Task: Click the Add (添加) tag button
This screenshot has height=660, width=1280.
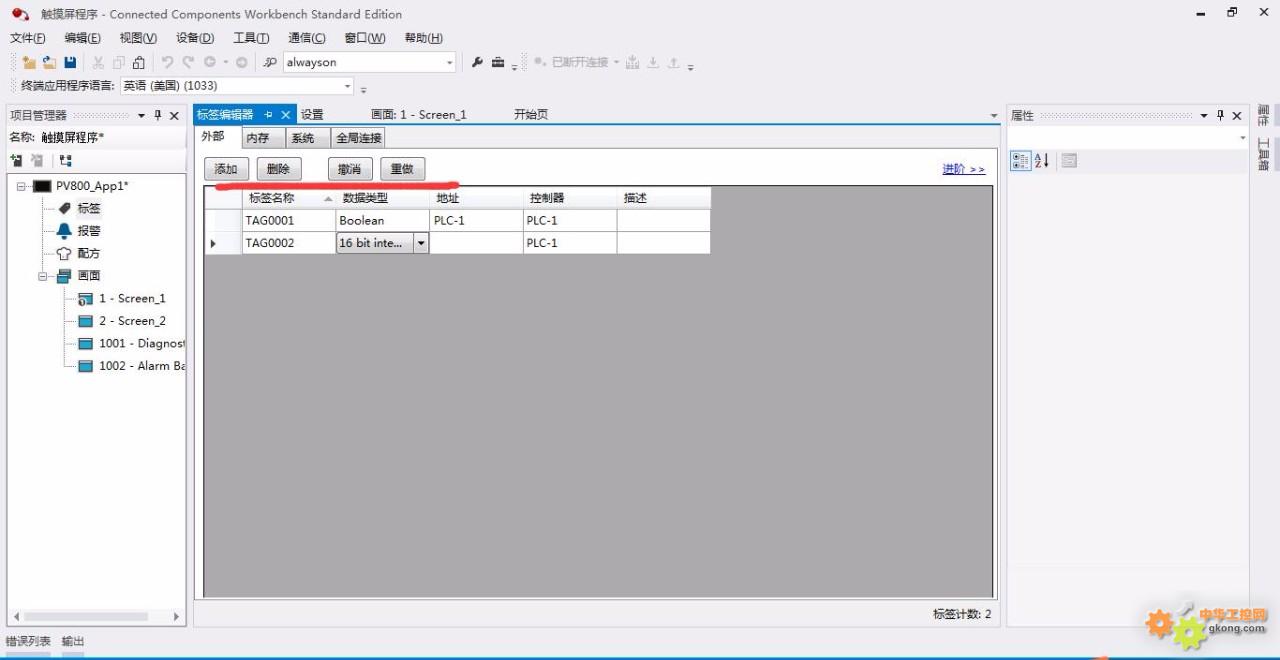Action: (227, 169)
